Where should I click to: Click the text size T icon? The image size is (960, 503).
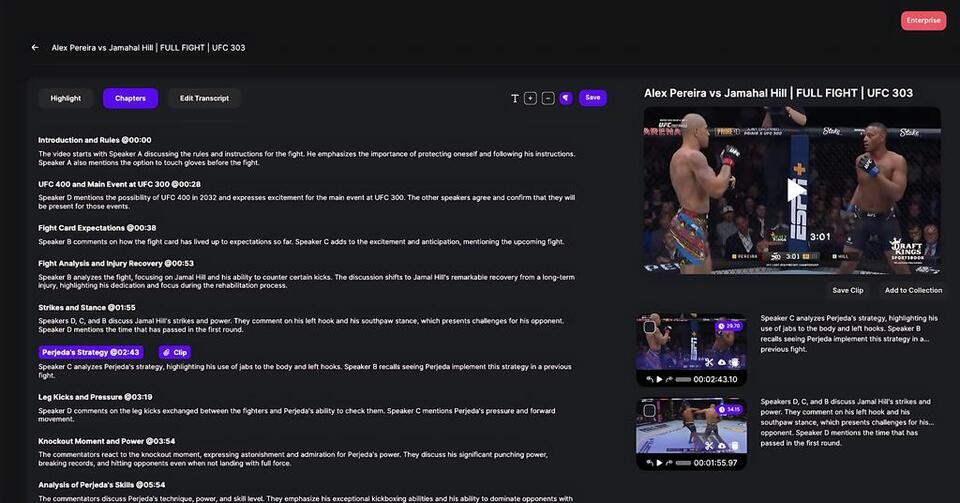click(515, 98)
